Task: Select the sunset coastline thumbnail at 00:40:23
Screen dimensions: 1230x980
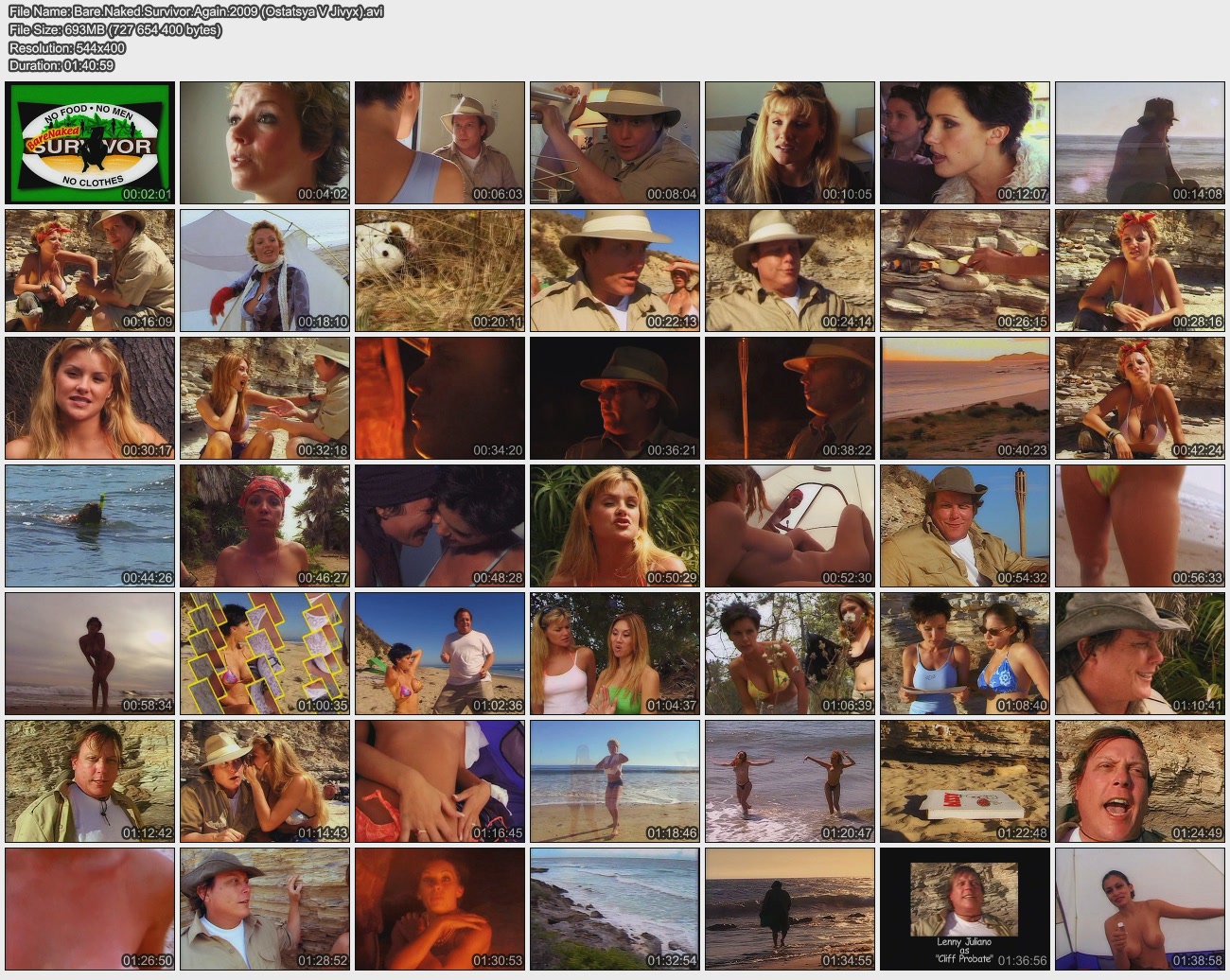Action: [x=965, y=398]
